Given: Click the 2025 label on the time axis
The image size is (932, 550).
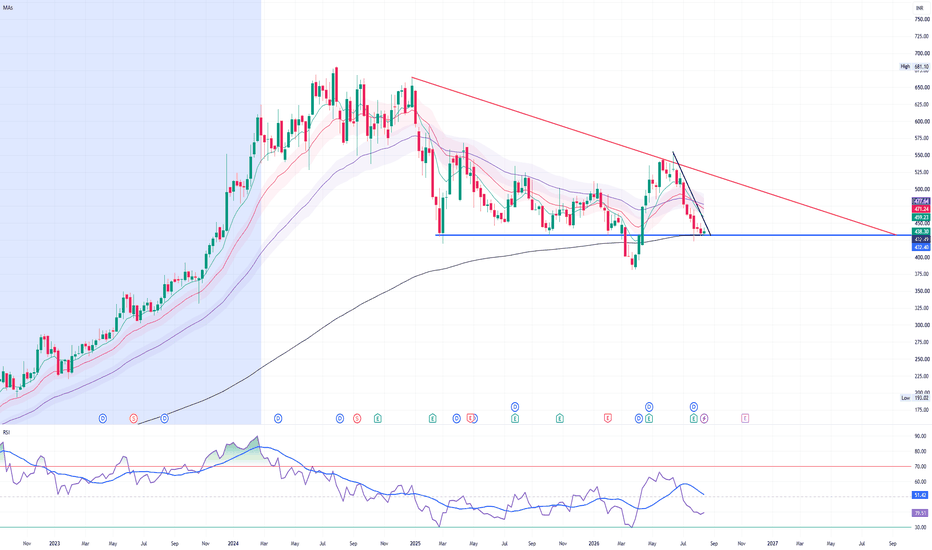Looking at the screenshot, I should 415,543.
